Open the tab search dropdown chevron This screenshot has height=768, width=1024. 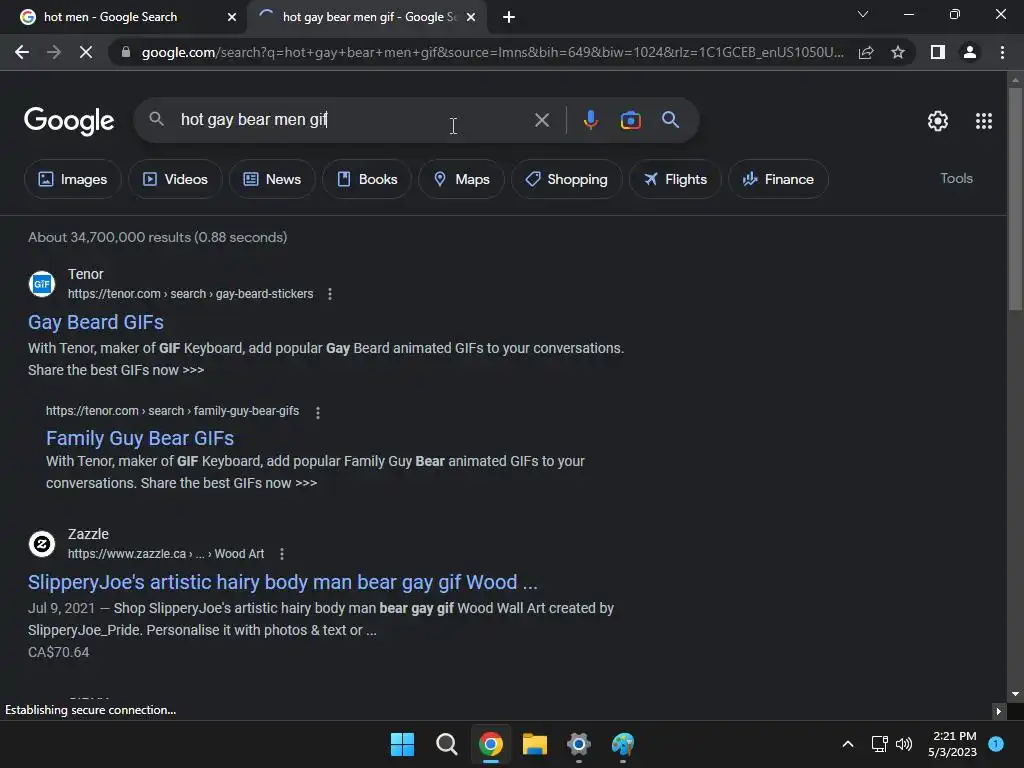point(863,14)
